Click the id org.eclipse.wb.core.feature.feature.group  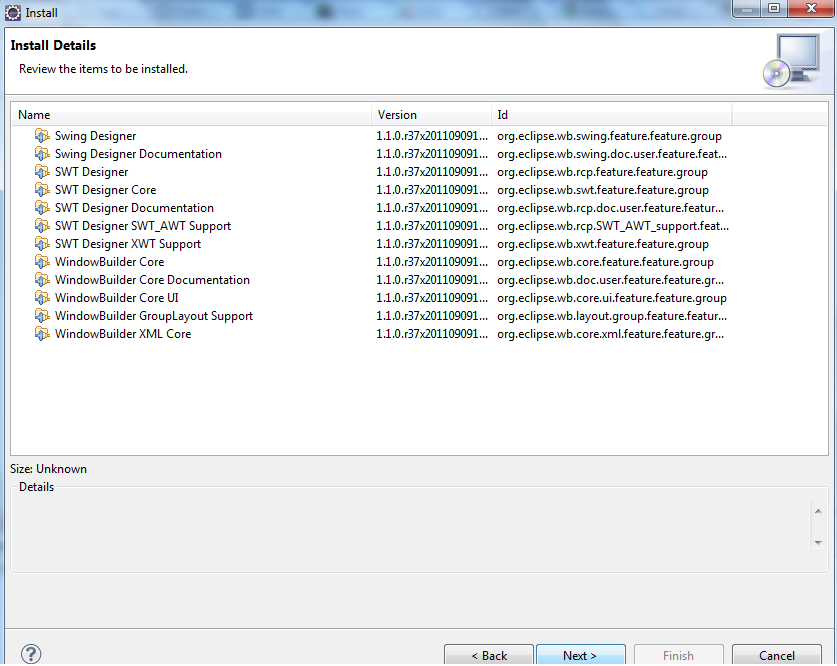tap(605, 262)
